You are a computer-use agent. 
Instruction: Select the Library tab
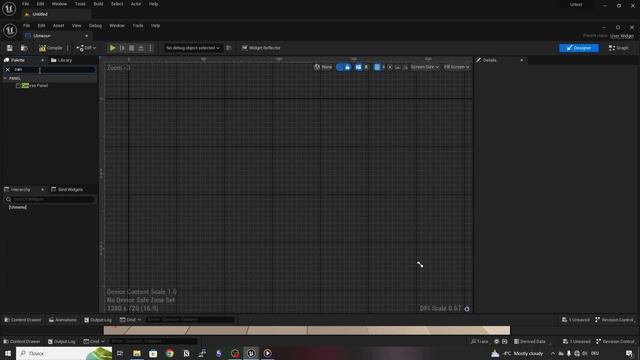62,60
